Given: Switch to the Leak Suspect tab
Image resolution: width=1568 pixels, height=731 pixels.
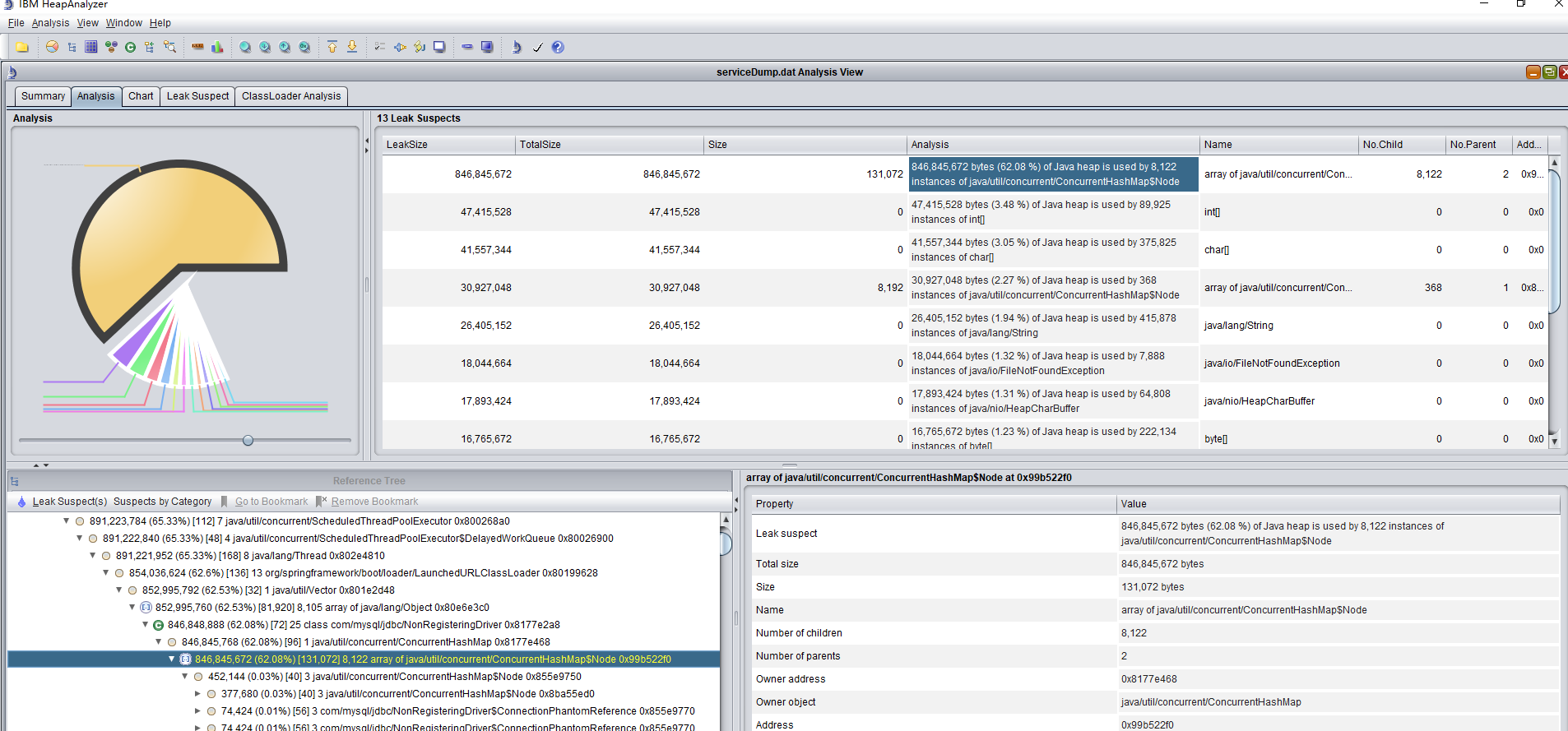Looking at the screenshot, I should (x=197, y=96).
